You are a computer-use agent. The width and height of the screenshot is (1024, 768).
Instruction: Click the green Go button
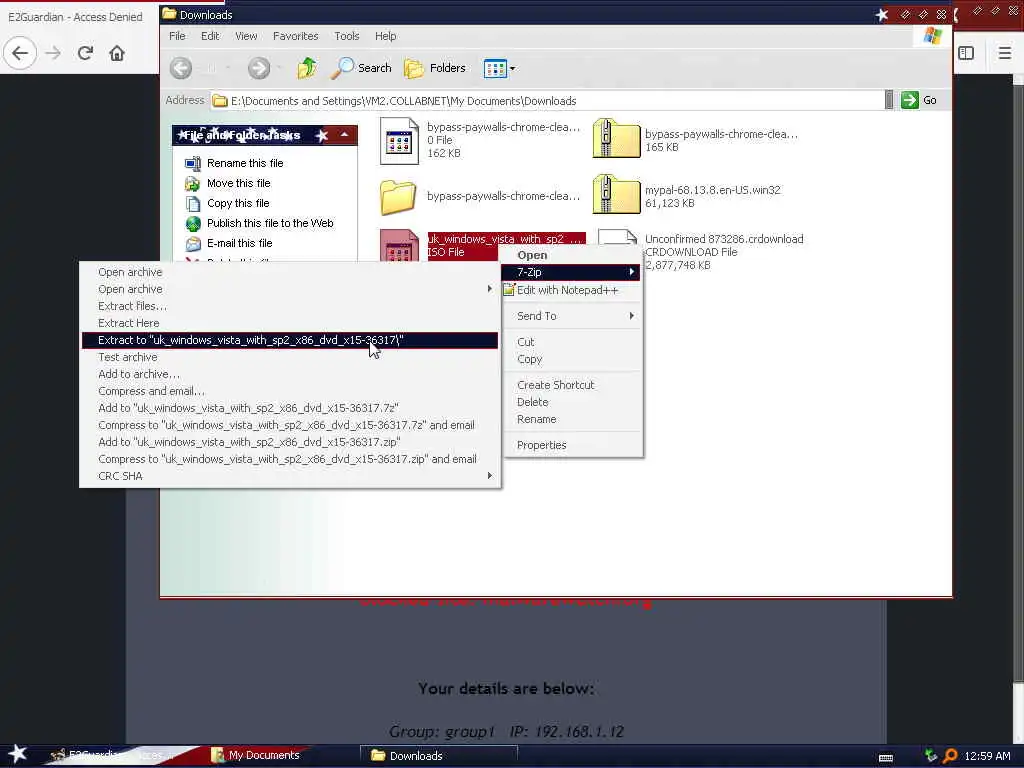(919, 100)
